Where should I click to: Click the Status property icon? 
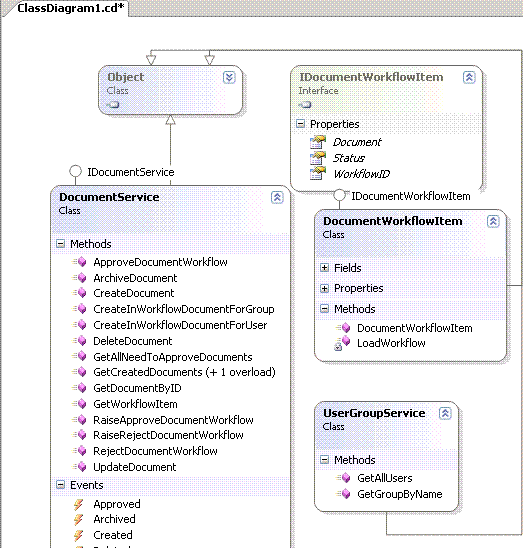[x=317, y=158]
